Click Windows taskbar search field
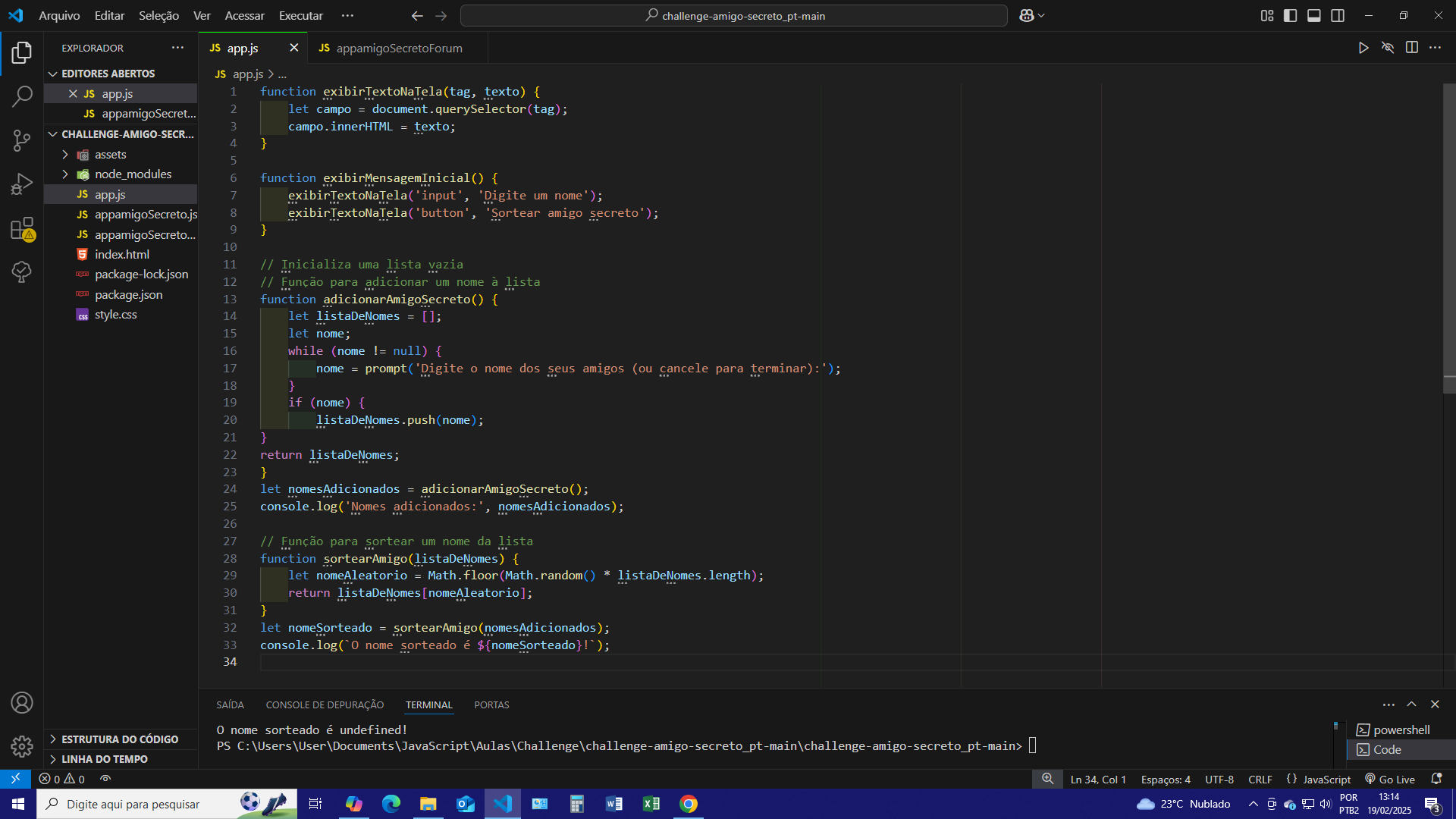 167,804
